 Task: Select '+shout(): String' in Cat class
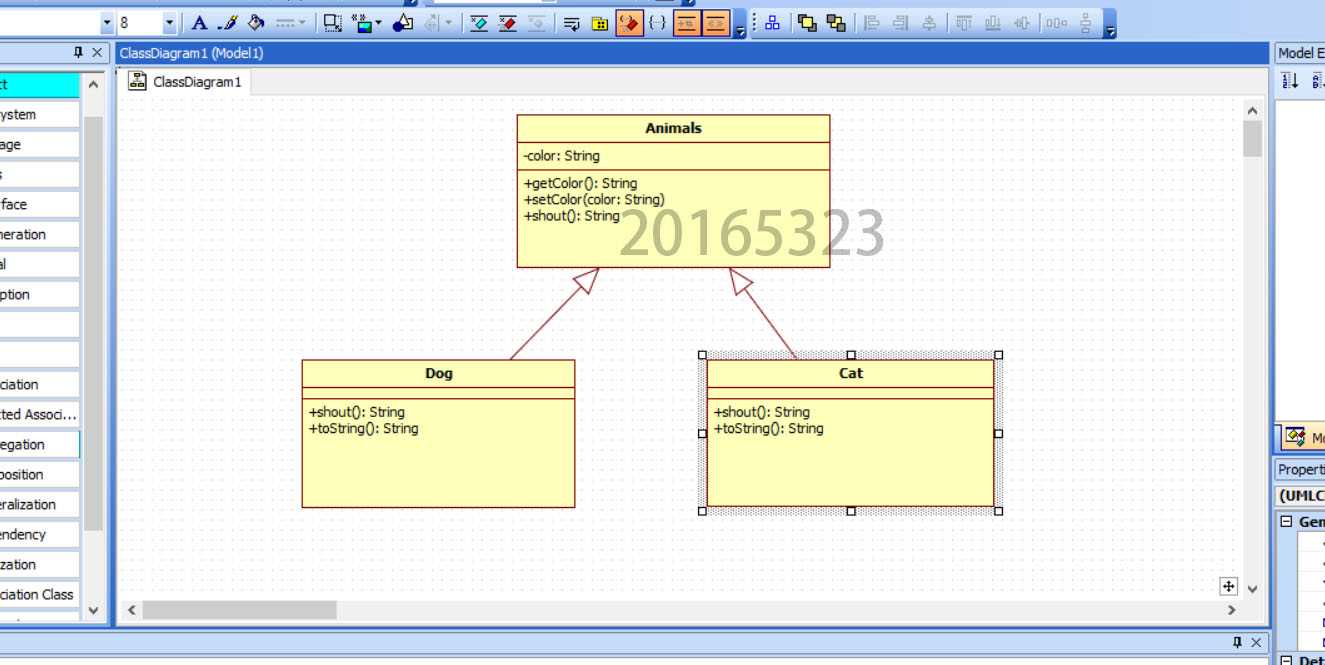coord(762,412)
